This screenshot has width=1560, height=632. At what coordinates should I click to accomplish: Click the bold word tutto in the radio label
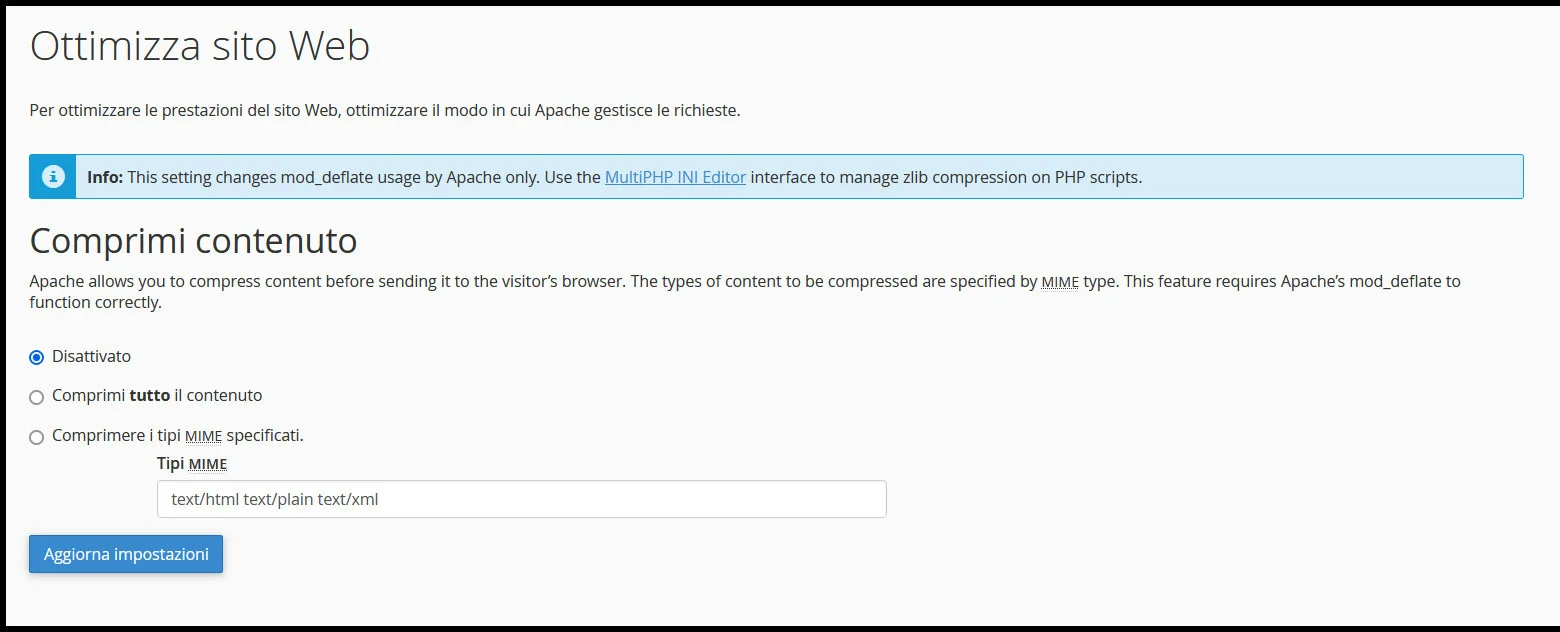point(150,395)
